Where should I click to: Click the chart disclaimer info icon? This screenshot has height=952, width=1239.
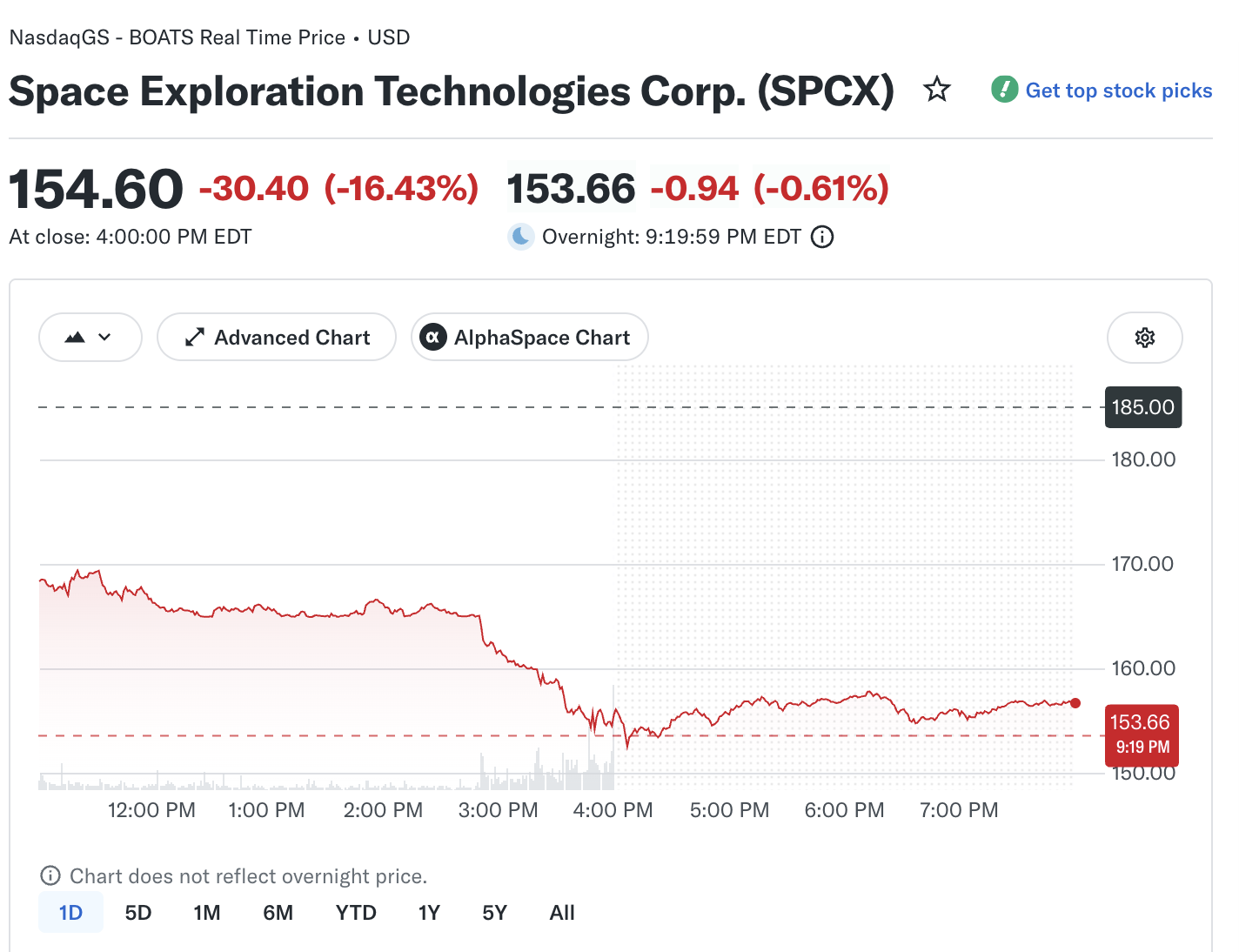tap(50, 875)
